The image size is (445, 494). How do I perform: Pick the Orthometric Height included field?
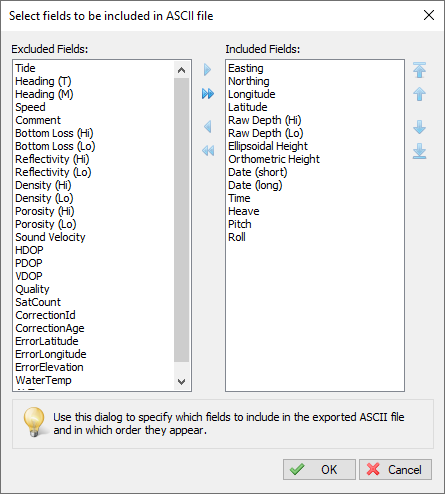click(x=274, y=159)
